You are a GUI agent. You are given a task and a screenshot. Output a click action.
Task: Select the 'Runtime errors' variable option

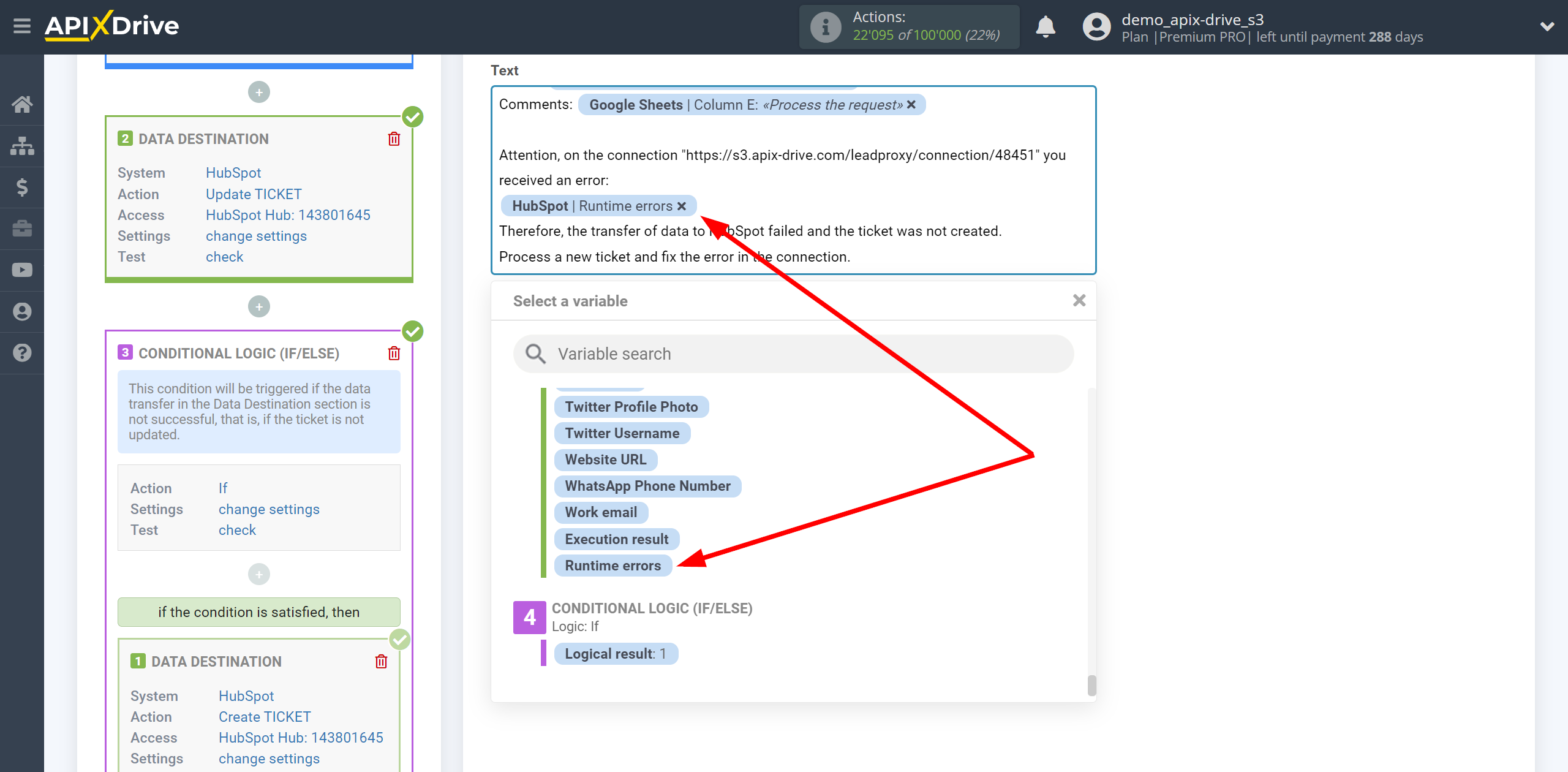point(613,566)
